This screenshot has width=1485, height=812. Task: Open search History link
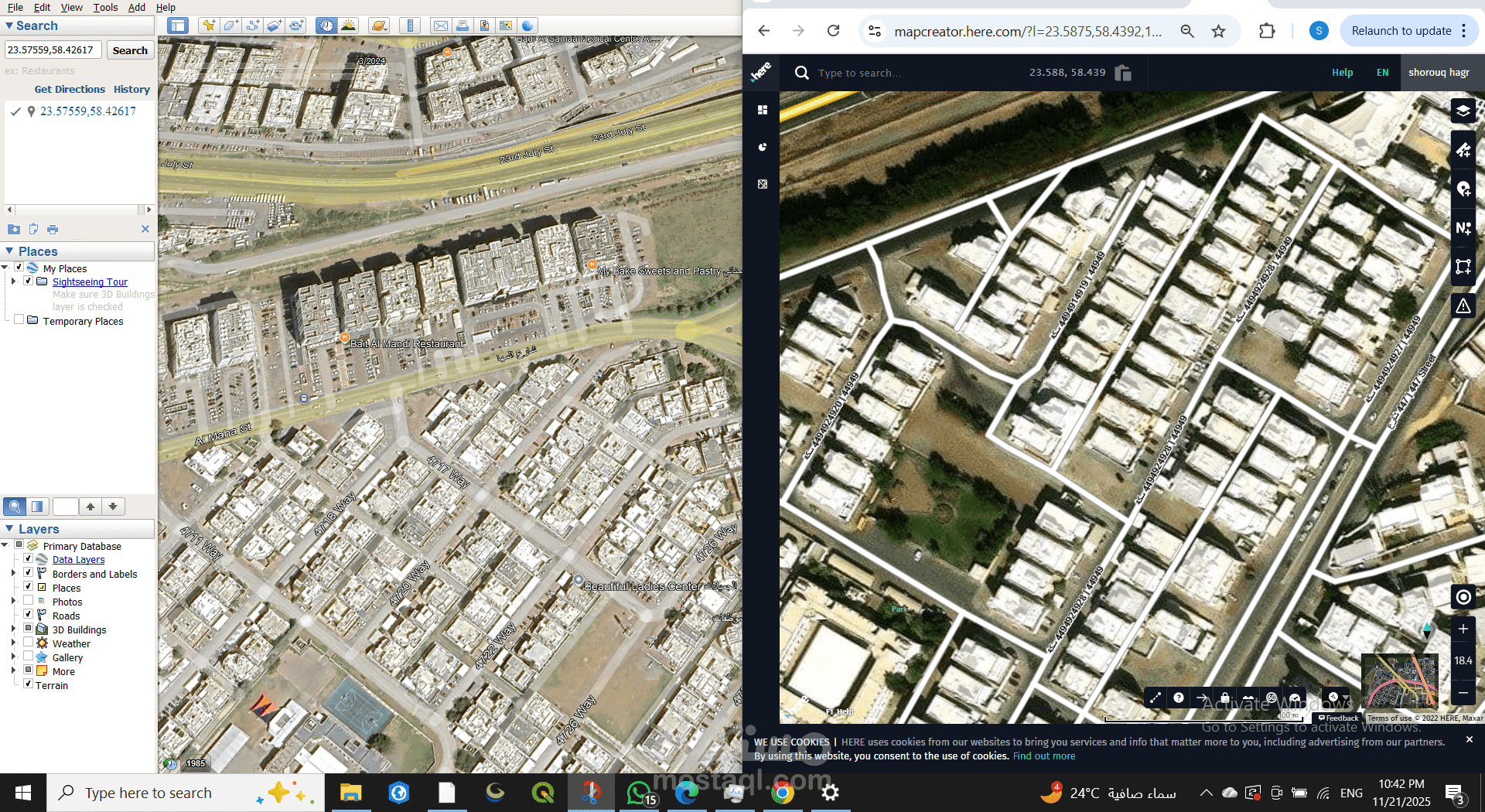tap(131, 89)
